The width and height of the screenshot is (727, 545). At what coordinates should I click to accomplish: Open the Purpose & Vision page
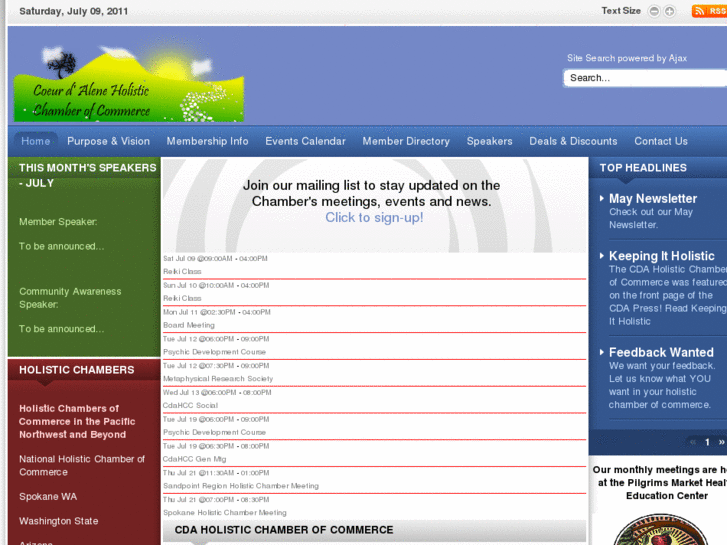click(x=108, y=141)
